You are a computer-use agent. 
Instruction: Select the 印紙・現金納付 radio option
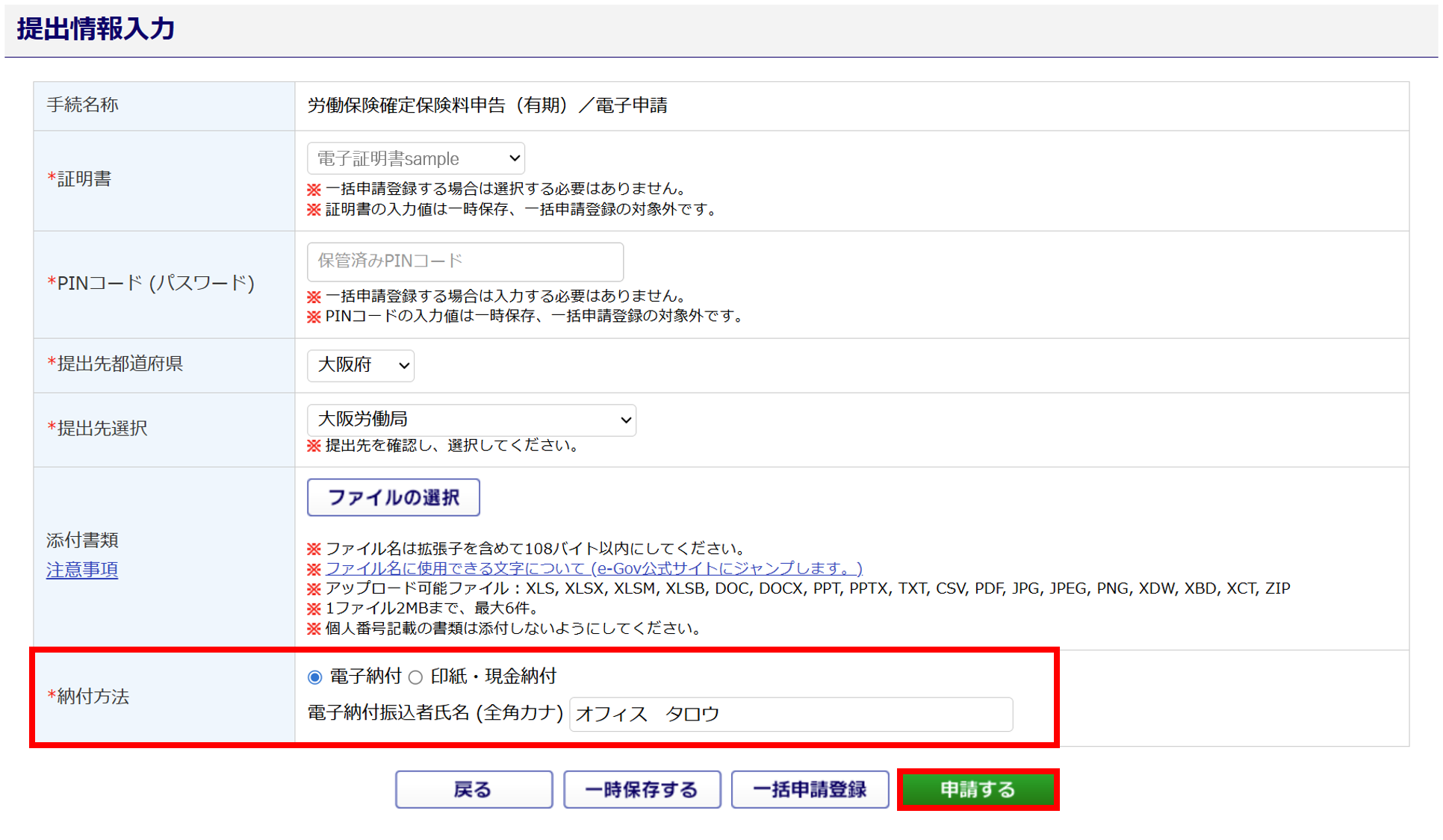click(416, 677)
